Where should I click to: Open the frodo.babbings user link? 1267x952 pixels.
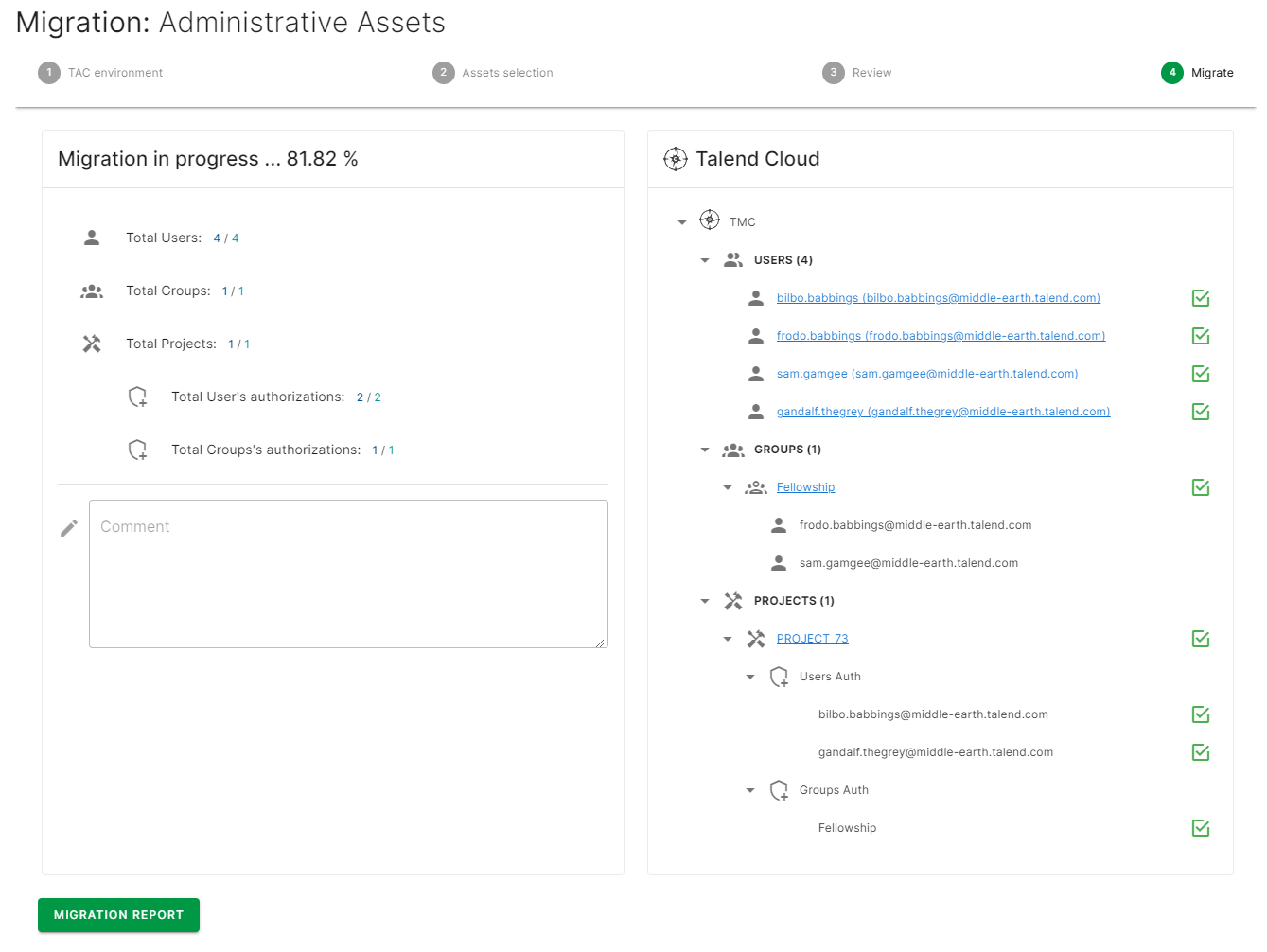coord(941,335)
